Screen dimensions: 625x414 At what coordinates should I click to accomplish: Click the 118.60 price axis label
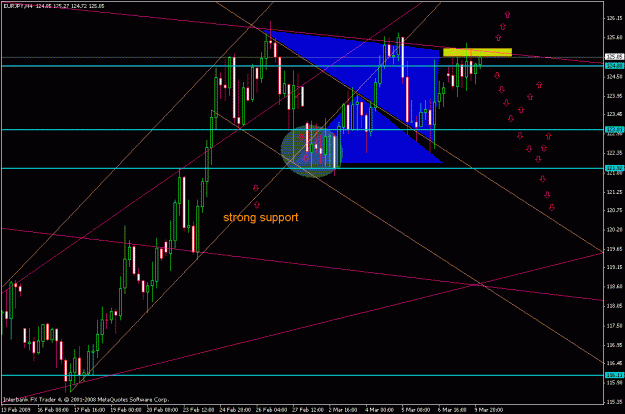click(x=614, y=286)
